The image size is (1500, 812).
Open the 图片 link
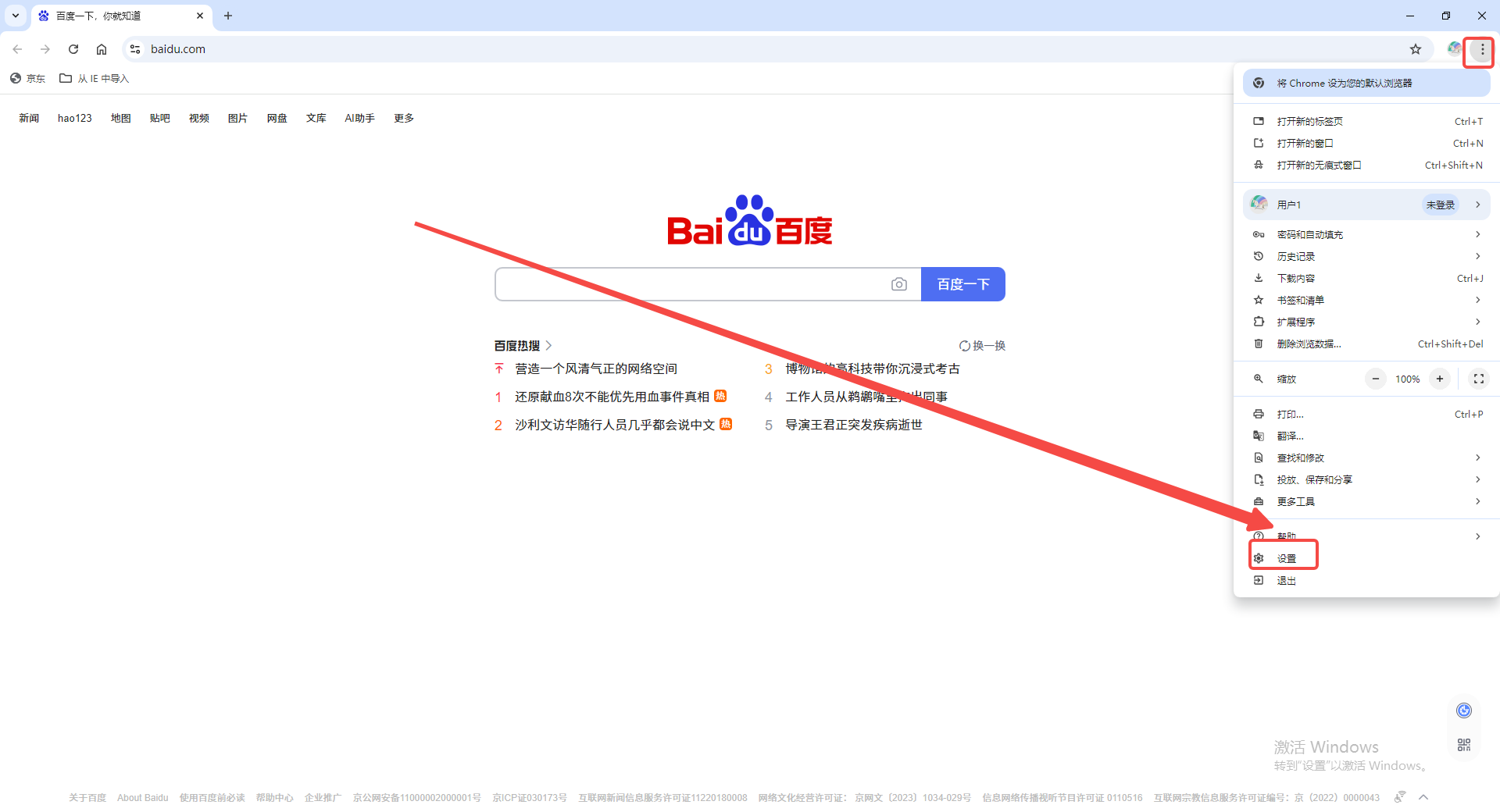238,118
